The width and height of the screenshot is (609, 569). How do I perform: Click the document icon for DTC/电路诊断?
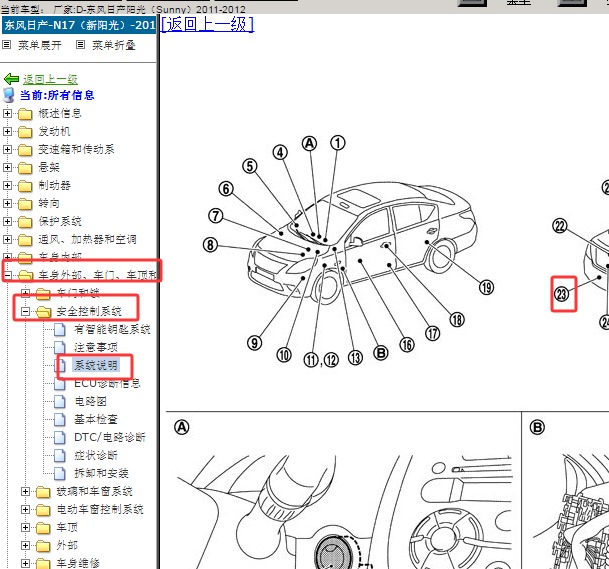click(59, 437)
